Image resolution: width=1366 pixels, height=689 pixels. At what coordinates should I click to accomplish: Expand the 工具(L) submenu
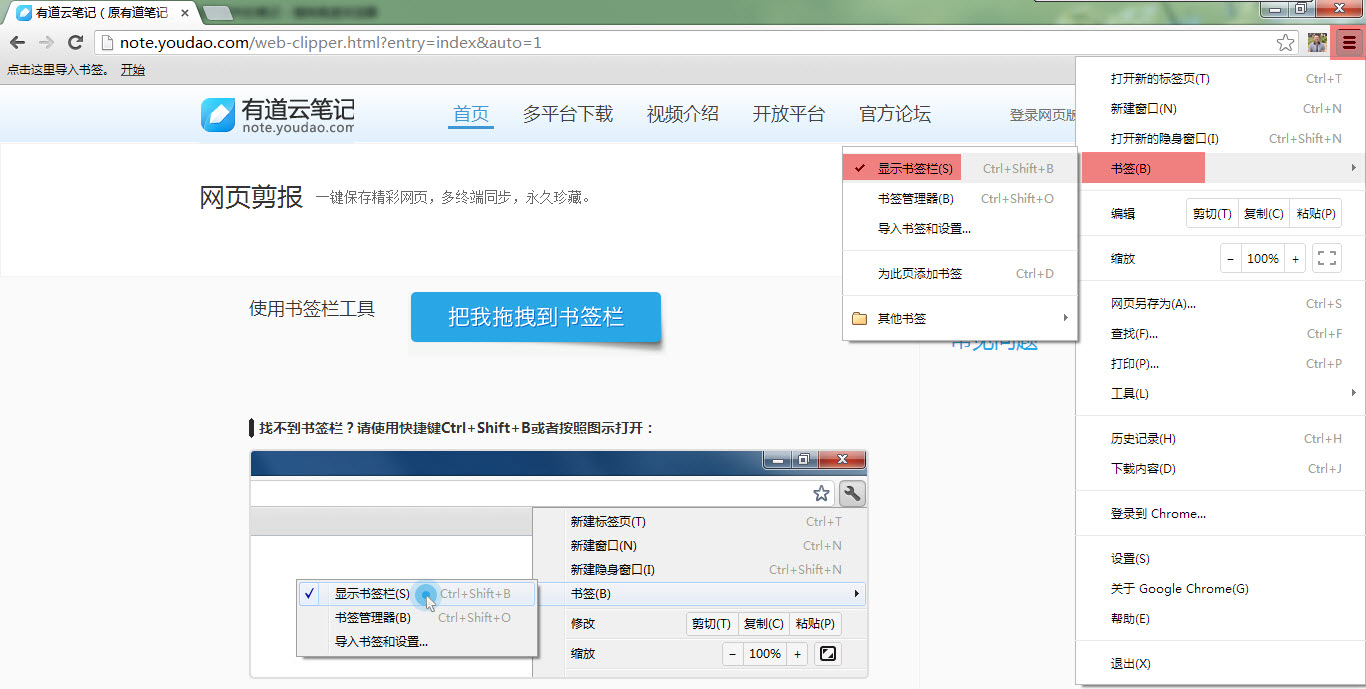(1221, 393)
